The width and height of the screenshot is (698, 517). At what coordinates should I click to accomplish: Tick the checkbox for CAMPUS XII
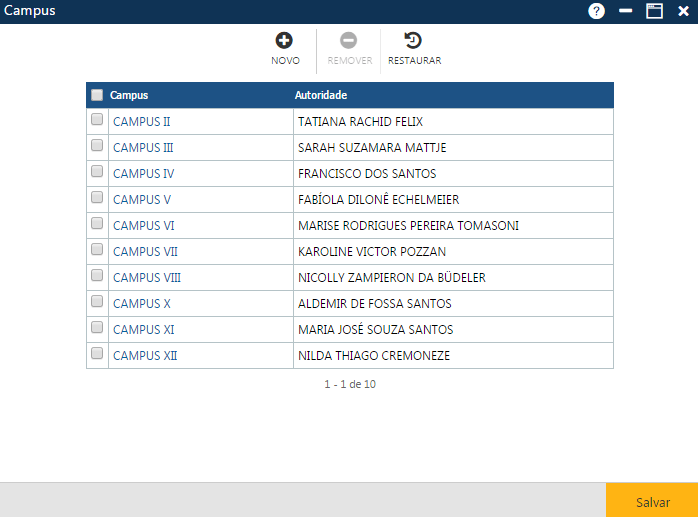(97, 354)
